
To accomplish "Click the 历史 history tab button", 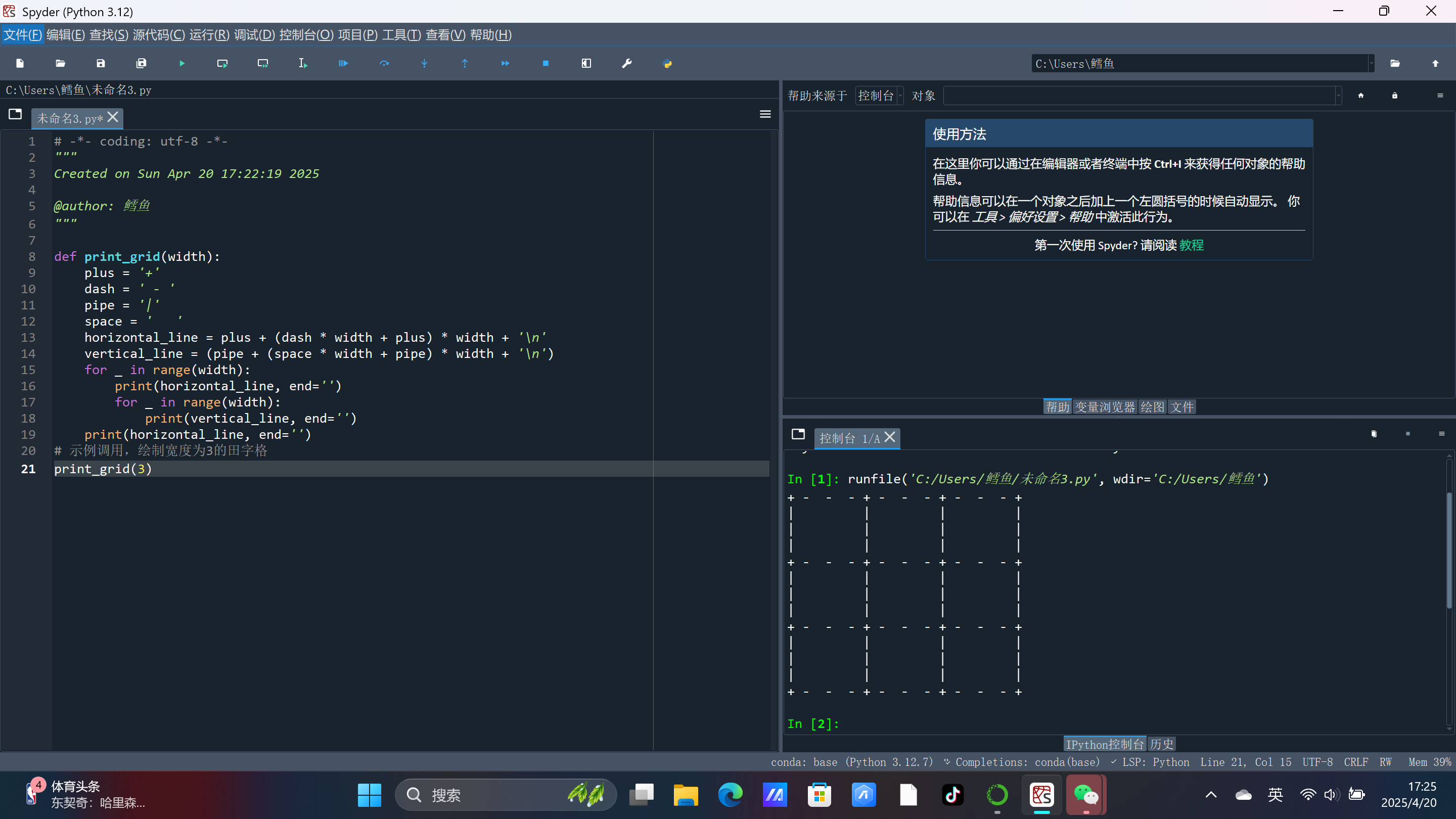I will (x=1162, y=744).
